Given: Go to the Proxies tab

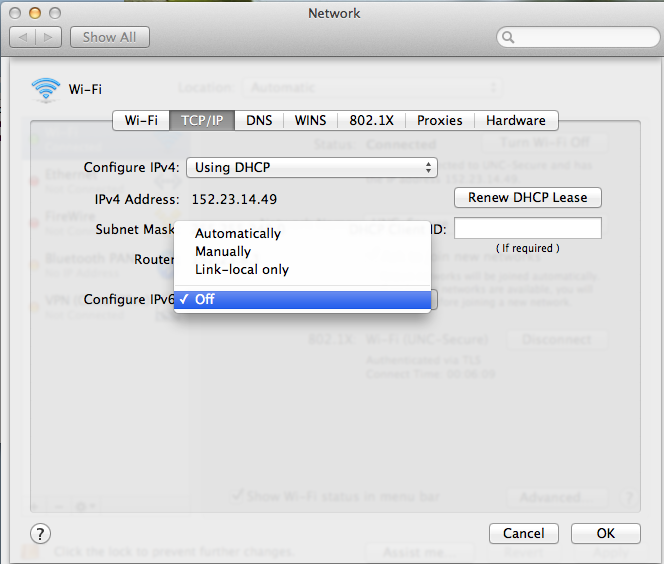Looking at the screenshot, I should pos(440,120).
